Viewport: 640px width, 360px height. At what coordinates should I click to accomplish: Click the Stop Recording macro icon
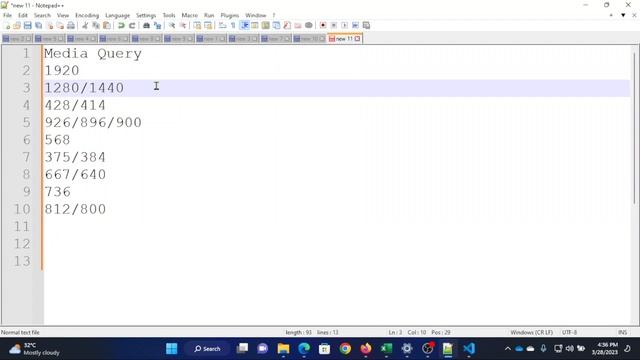333,26
